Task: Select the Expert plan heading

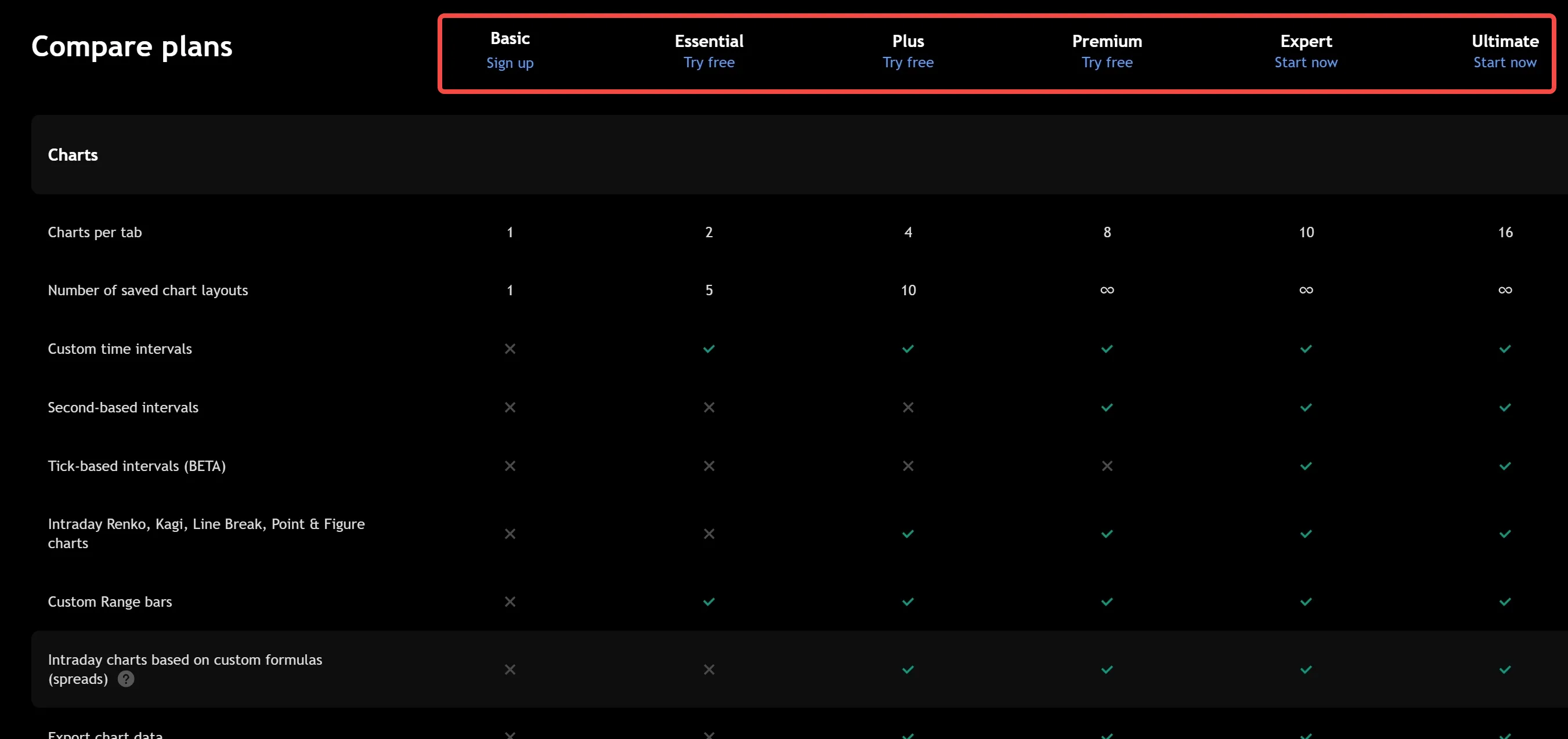Action: (1306, 41)
